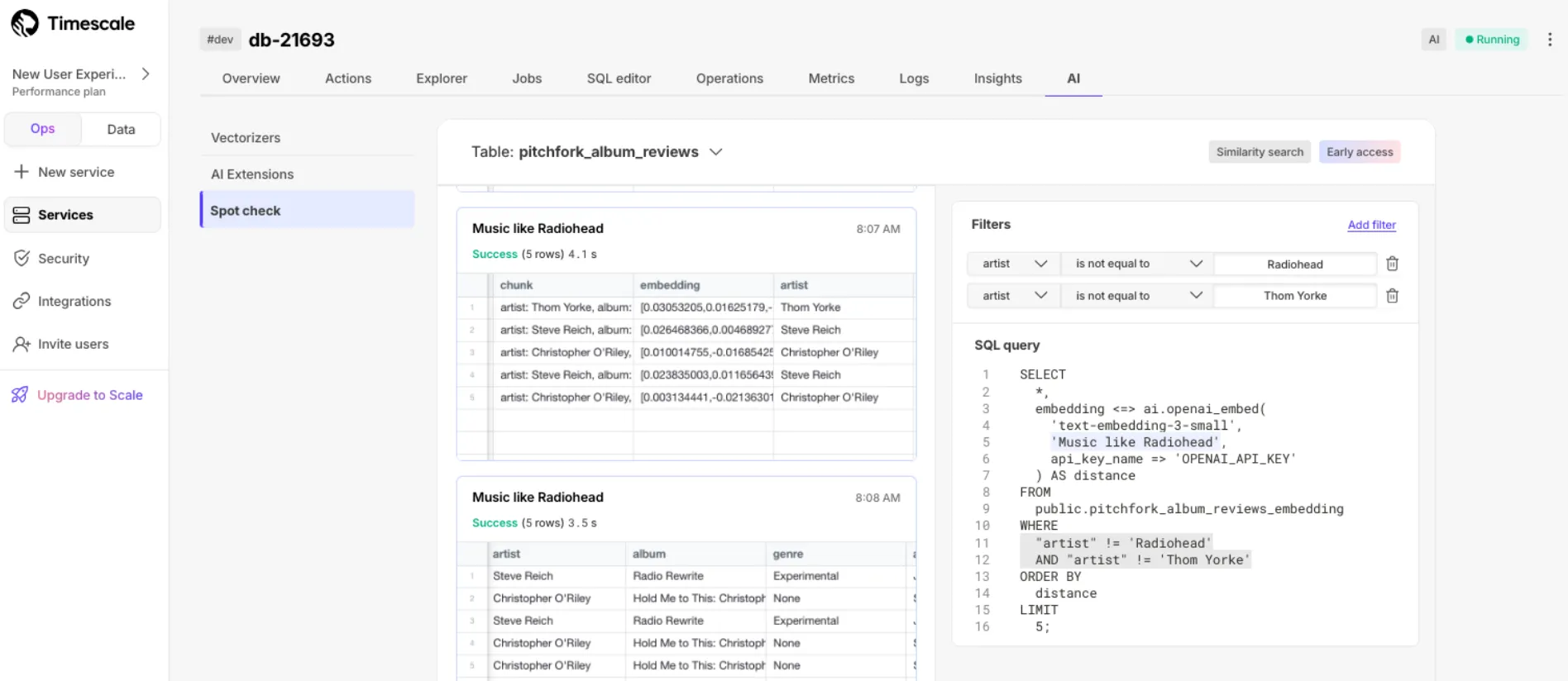Select the AI tab
Screen dimensions: 1568x681
1073,79
